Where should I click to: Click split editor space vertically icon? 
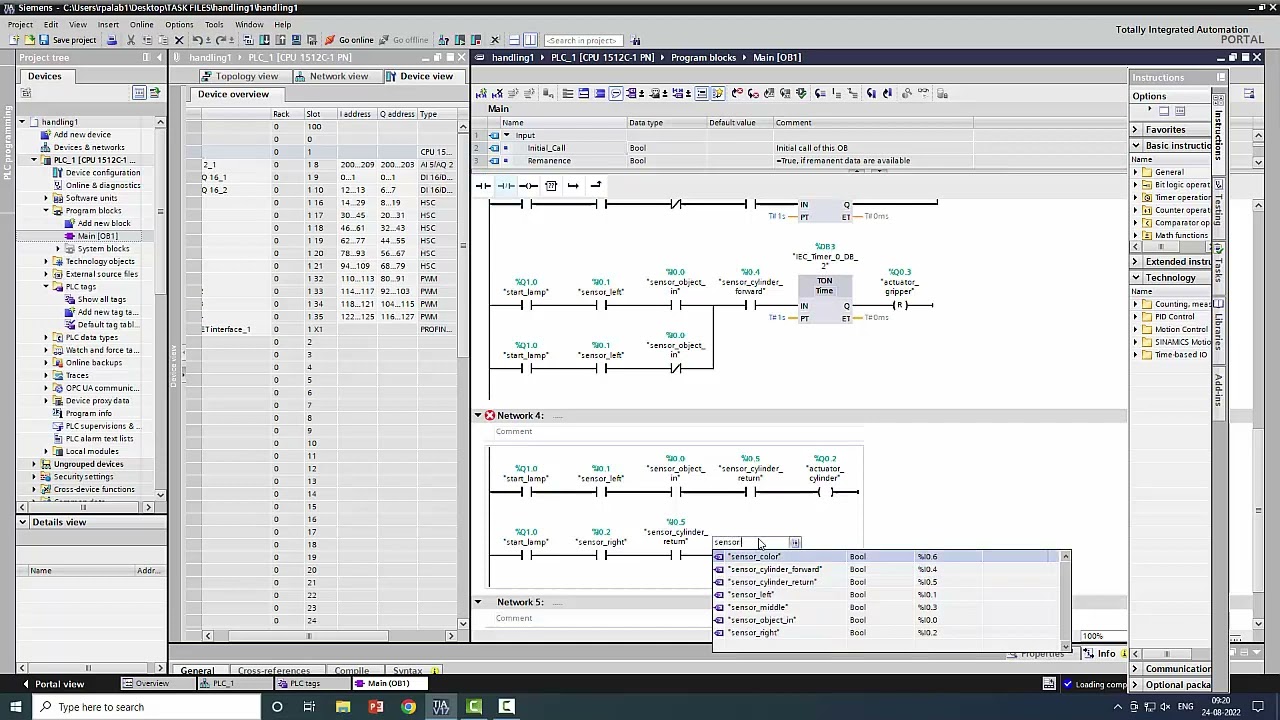(530, 40)
